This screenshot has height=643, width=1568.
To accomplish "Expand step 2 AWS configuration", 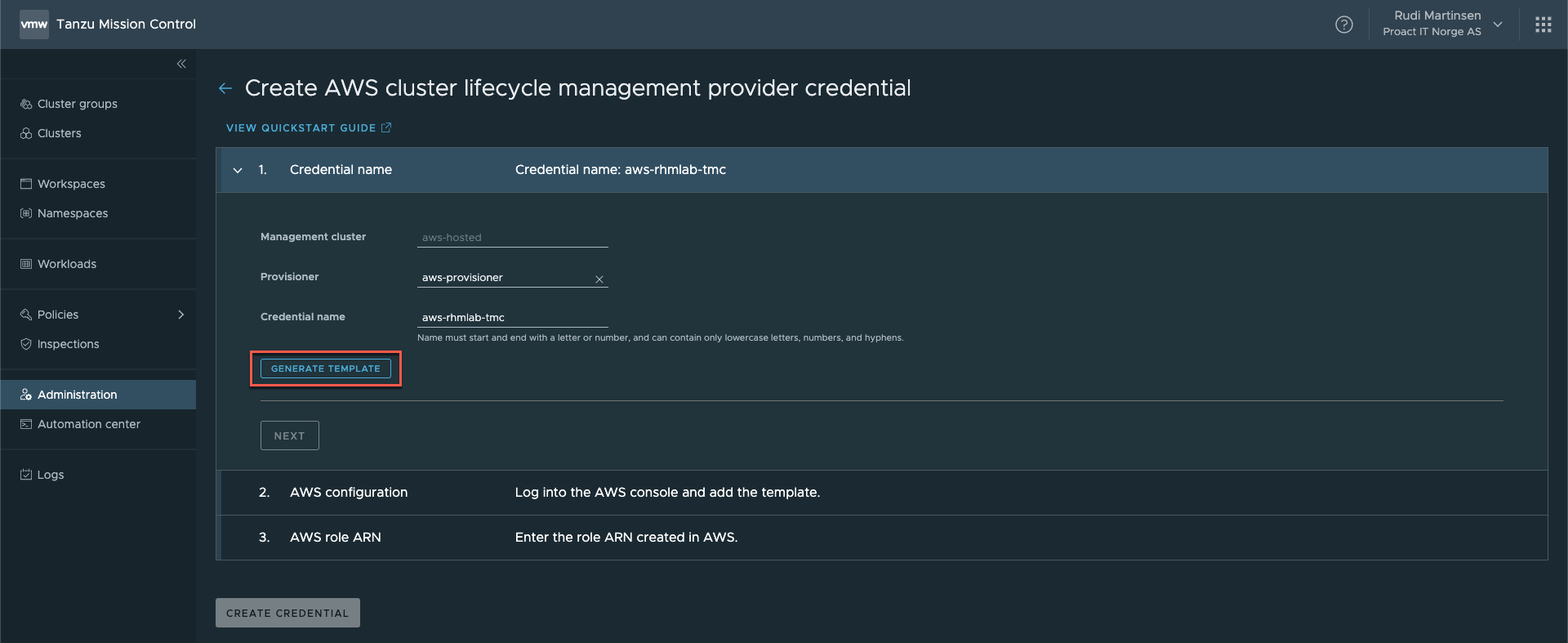I will coord(884,493).
